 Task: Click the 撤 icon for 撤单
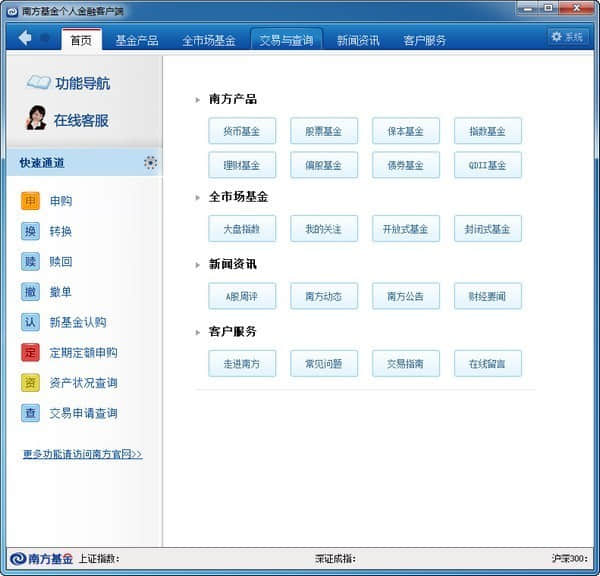coord(30,292)
